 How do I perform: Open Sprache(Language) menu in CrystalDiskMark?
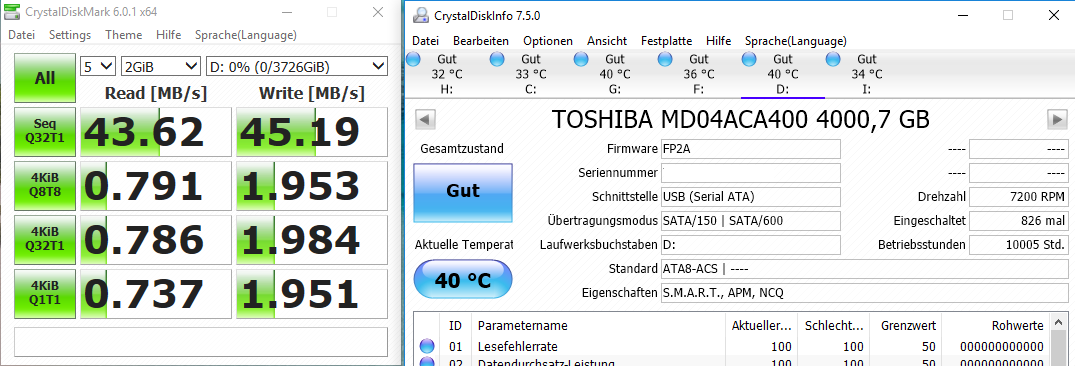click(246, 35)
